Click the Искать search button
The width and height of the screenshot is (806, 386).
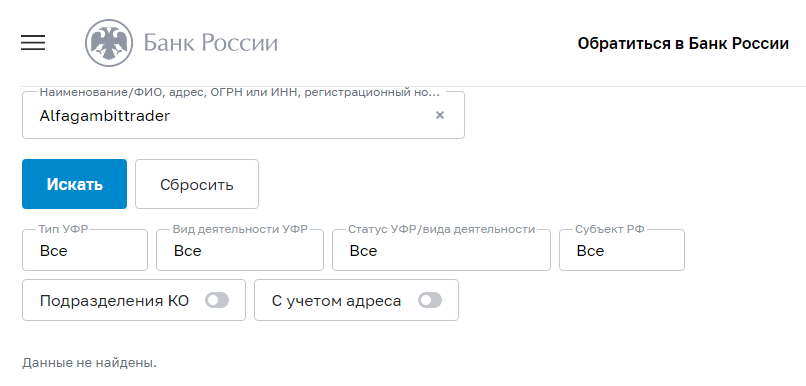pos(75,184)
